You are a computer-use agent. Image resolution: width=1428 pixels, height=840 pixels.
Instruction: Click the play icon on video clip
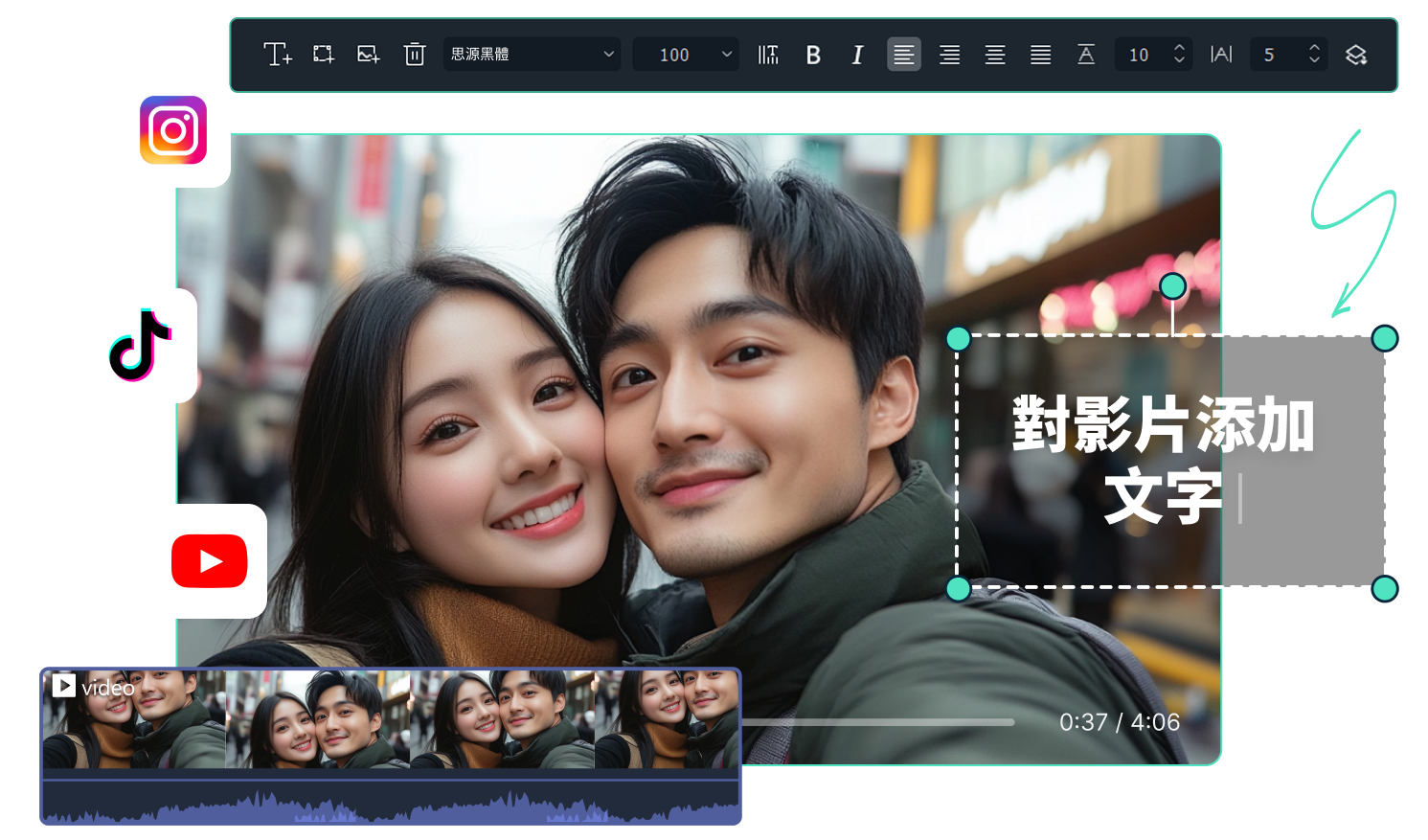[x=64, y=686]
